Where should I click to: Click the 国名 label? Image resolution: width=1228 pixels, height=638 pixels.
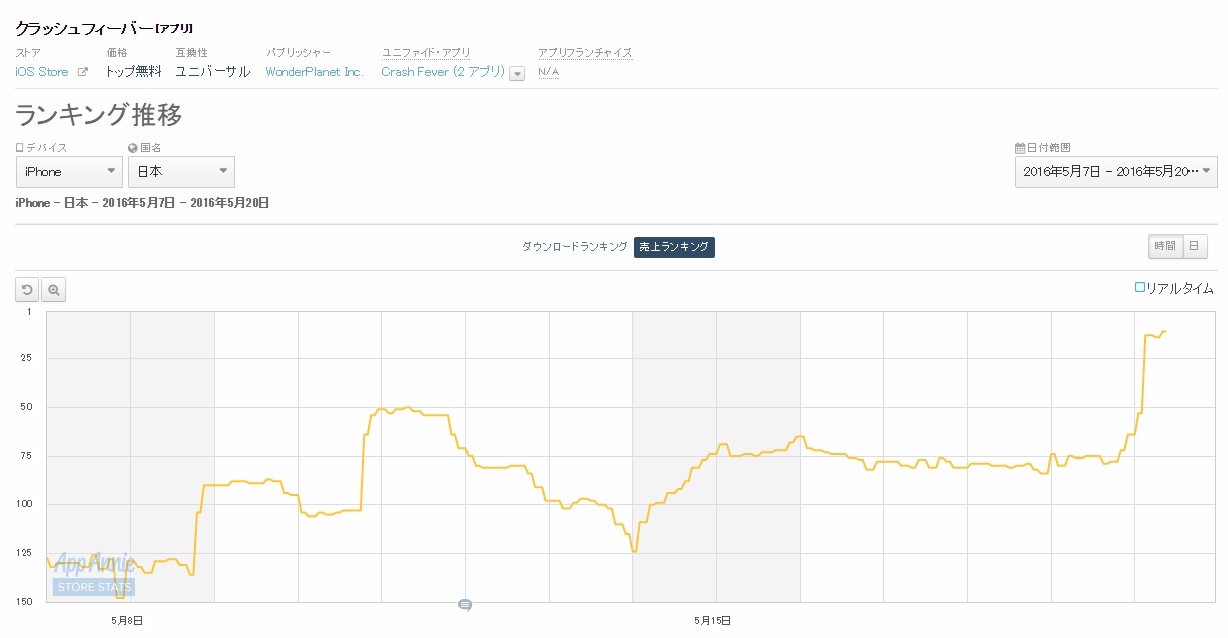point(152,148)
